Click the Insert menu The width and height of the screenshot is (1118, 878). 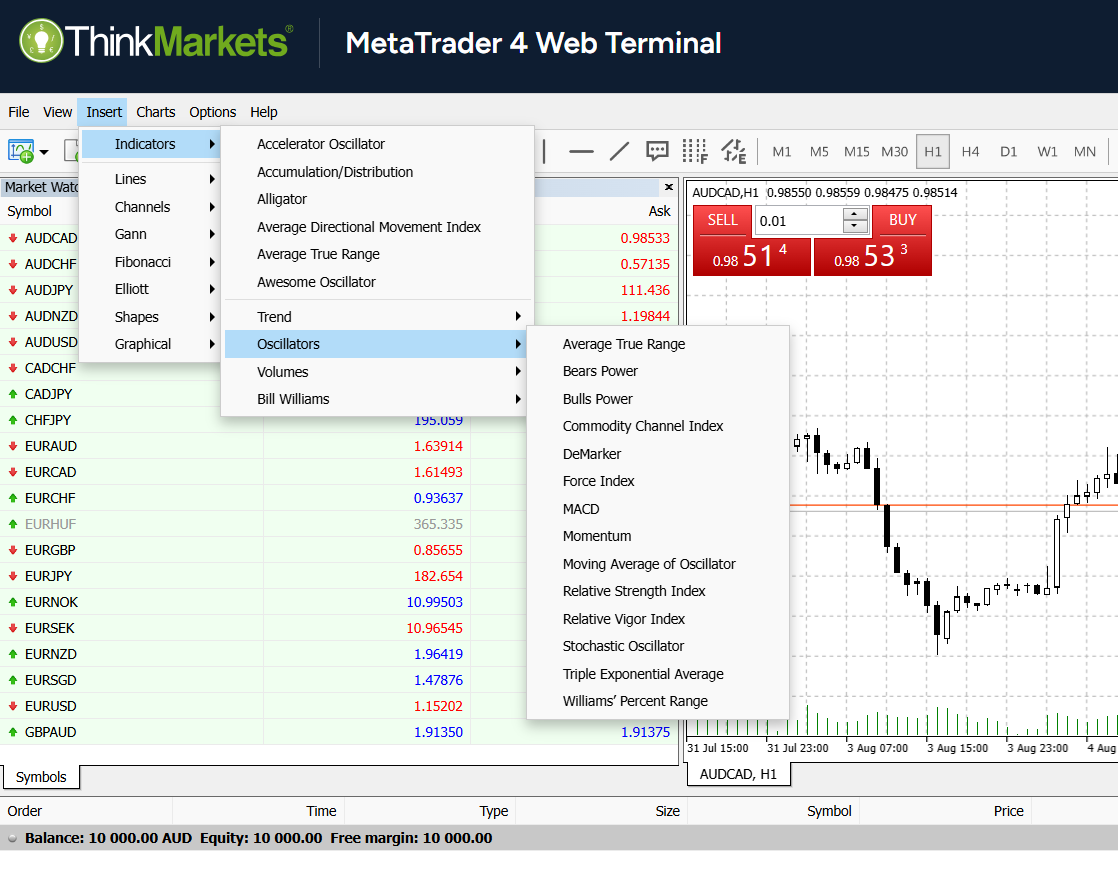point(103,112)
